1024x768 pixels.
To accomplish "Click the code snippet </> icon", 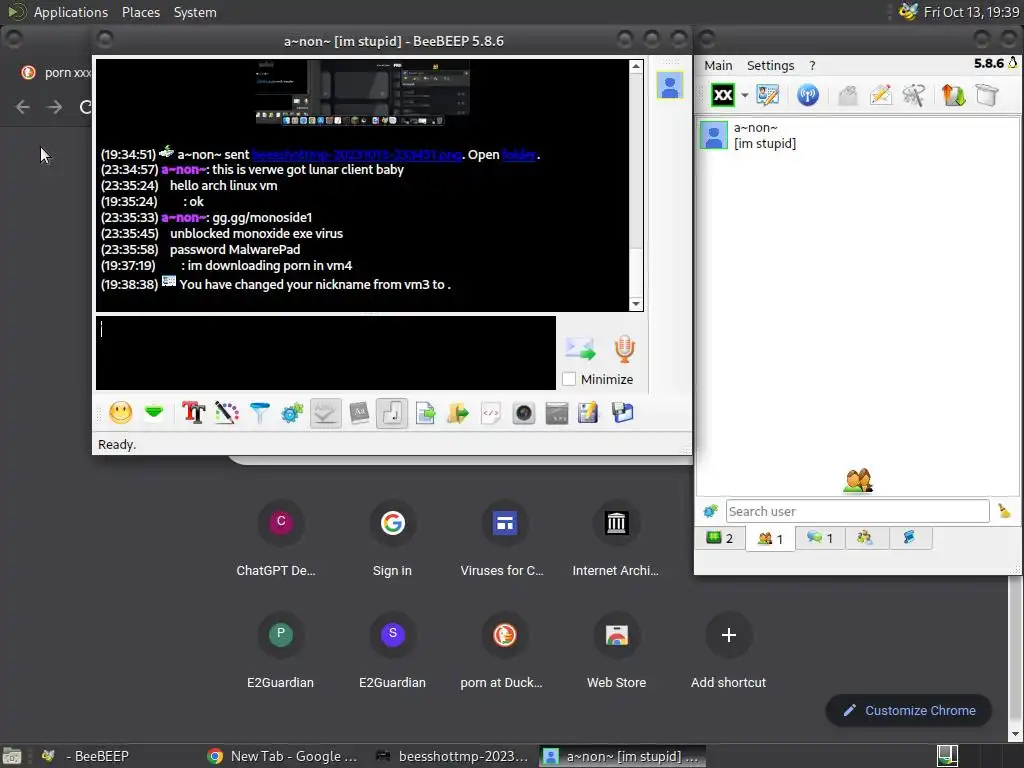I will 490,413.
